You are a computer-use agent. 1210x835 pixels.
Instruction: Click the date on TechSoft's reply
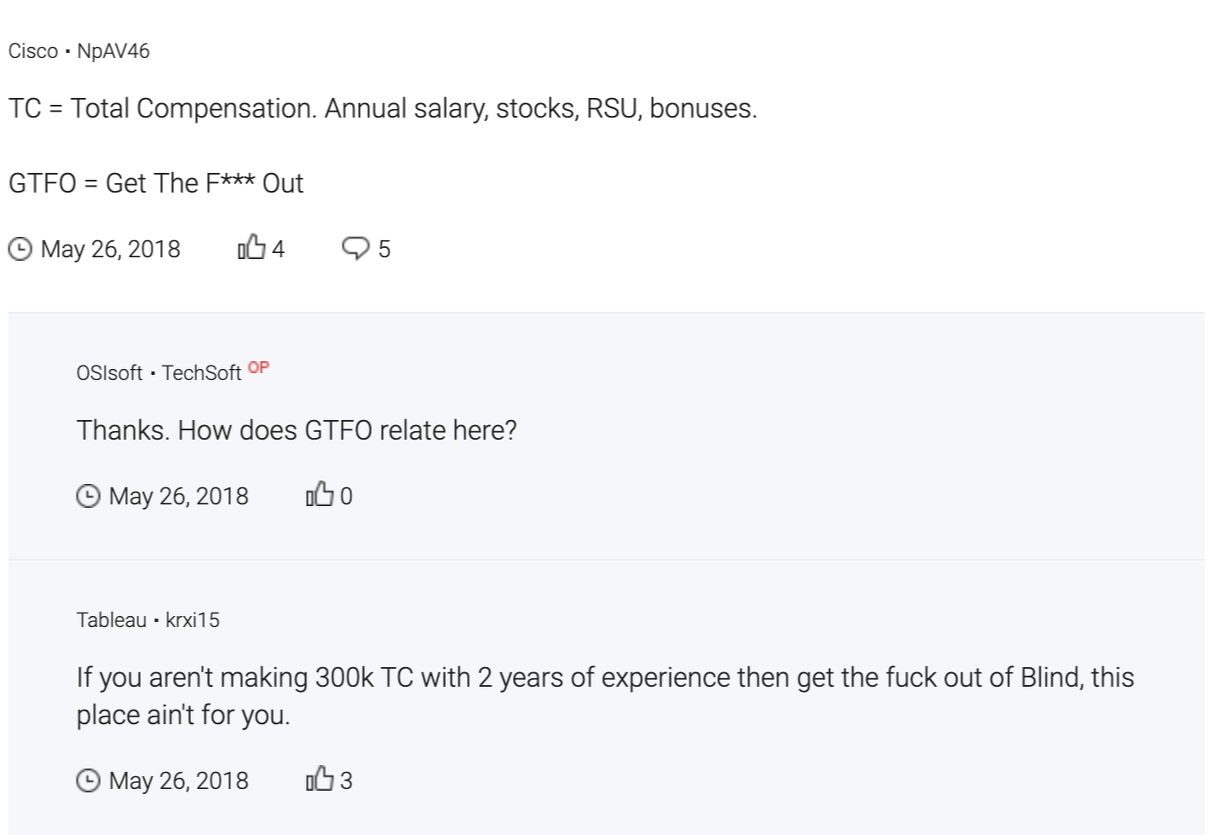pyautogui.click(x=179, y=496)
